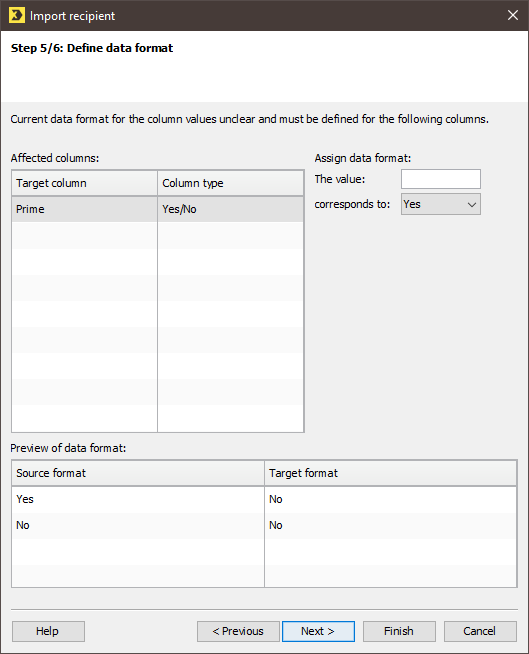Focus 'The value' input field

pos(441,179)
